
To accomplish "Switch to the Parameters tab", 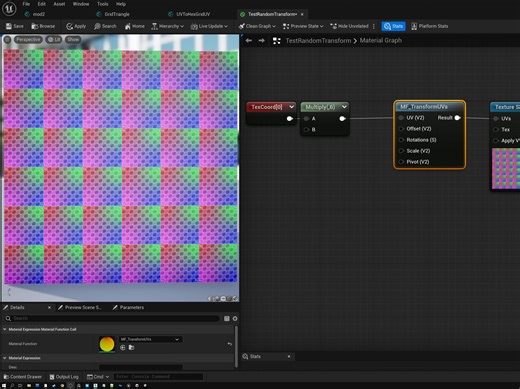I will click(x=128, y=307).
